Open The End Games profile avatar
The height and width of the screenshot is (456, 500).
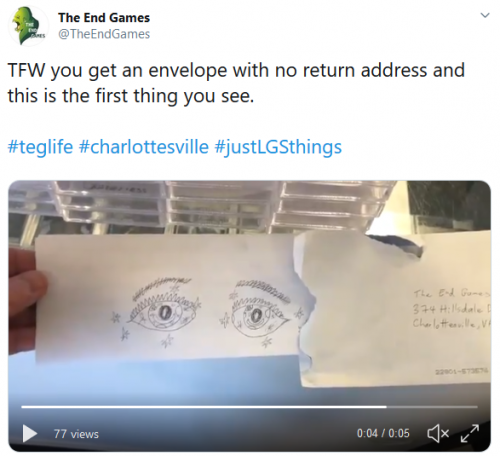28,26
